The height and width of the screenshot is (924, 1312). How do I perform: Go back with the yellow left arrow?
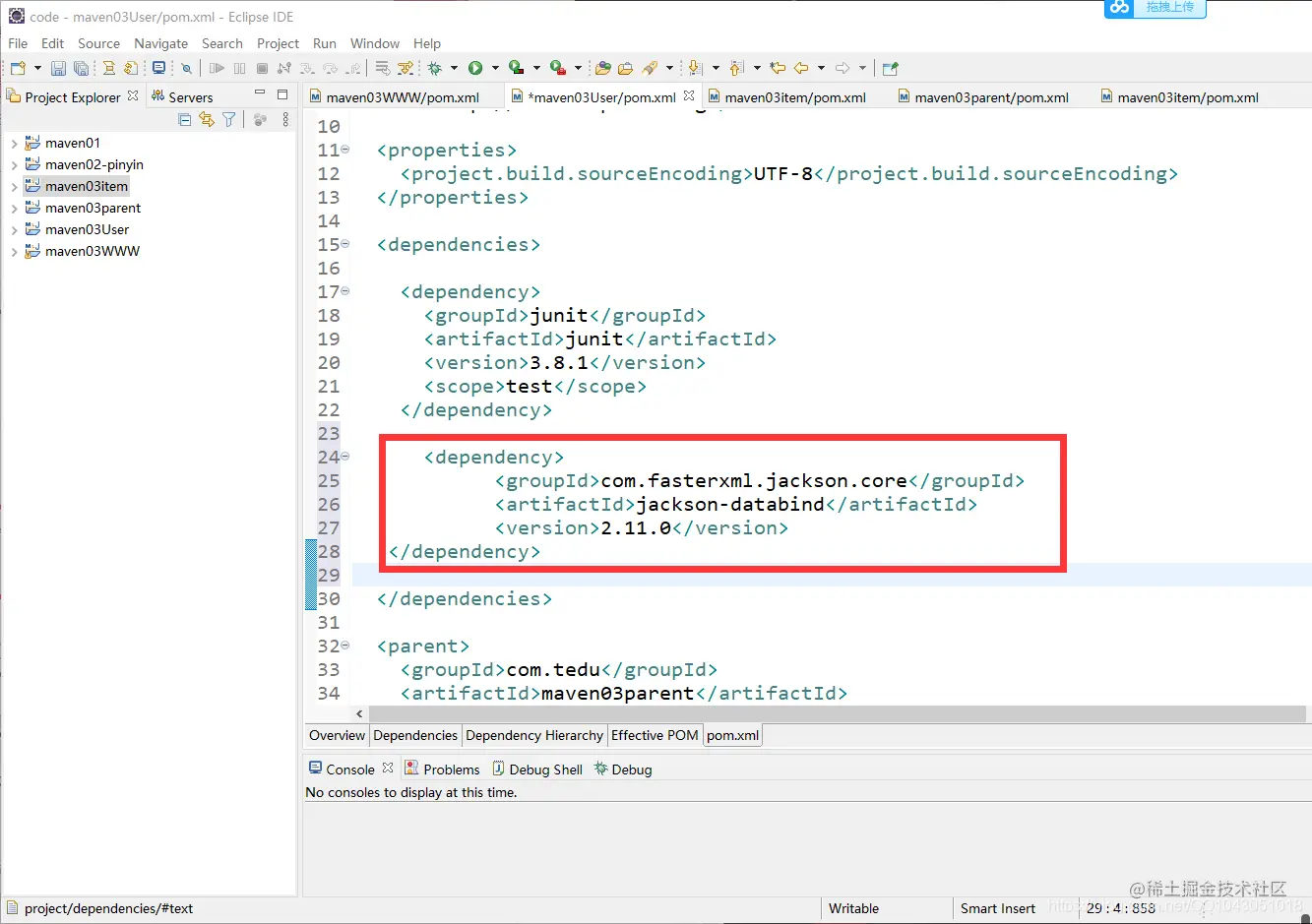pyautogui.click(x=801, y=68)
